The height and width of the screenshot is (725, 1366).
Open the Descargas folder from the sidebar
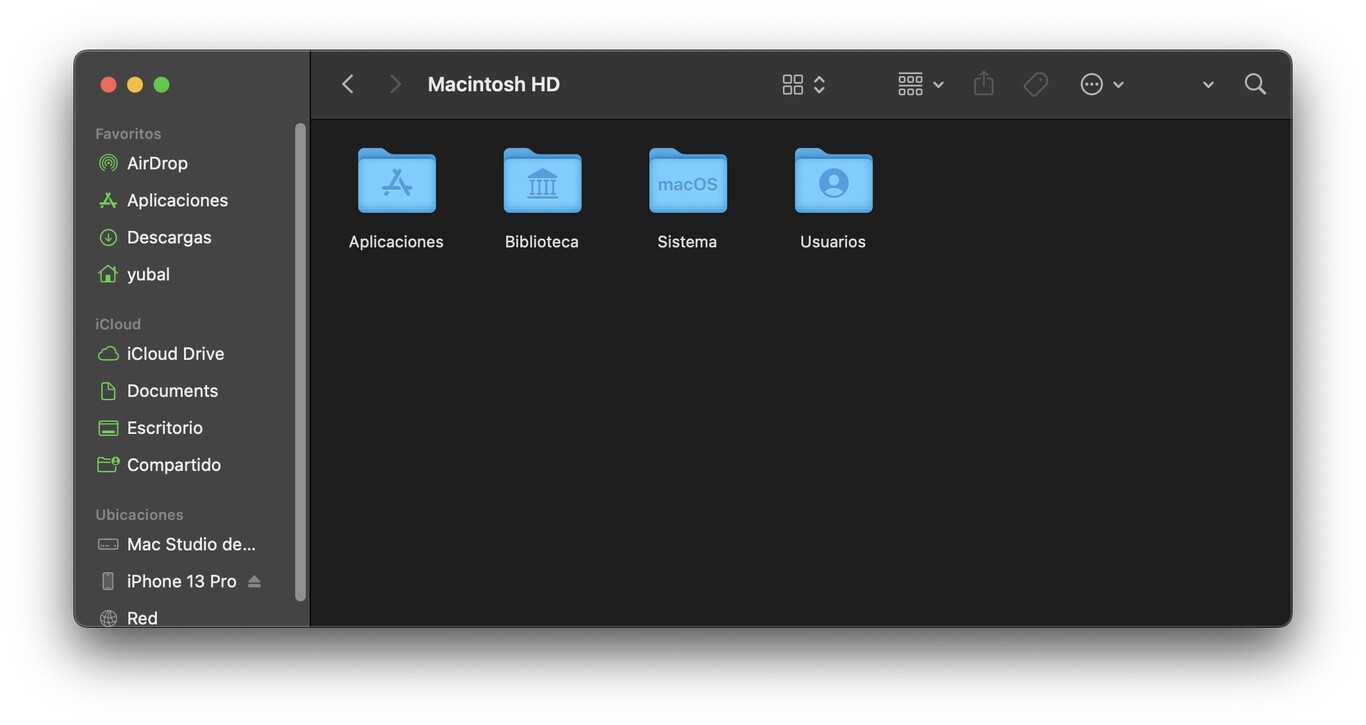[x=168, y=237]
